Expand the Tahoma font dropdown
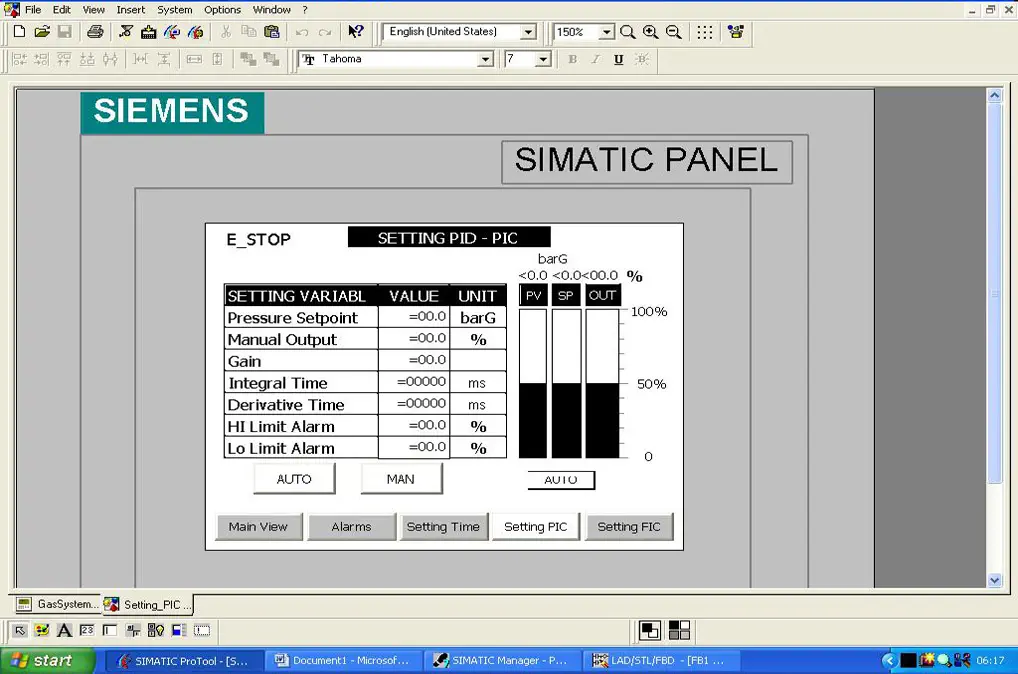The width and height of the screenshot is (1018, 674). tap(485, 59)
